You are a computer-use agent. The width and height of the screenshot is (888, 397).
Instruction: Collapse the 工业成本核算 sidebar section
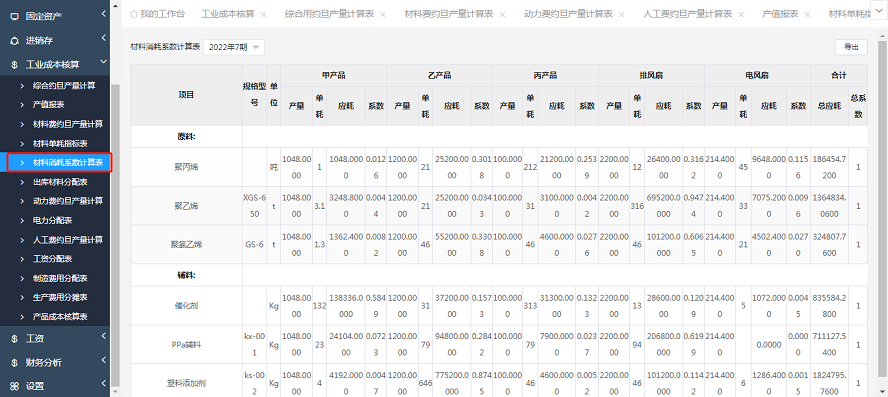[x=104, y=63]
